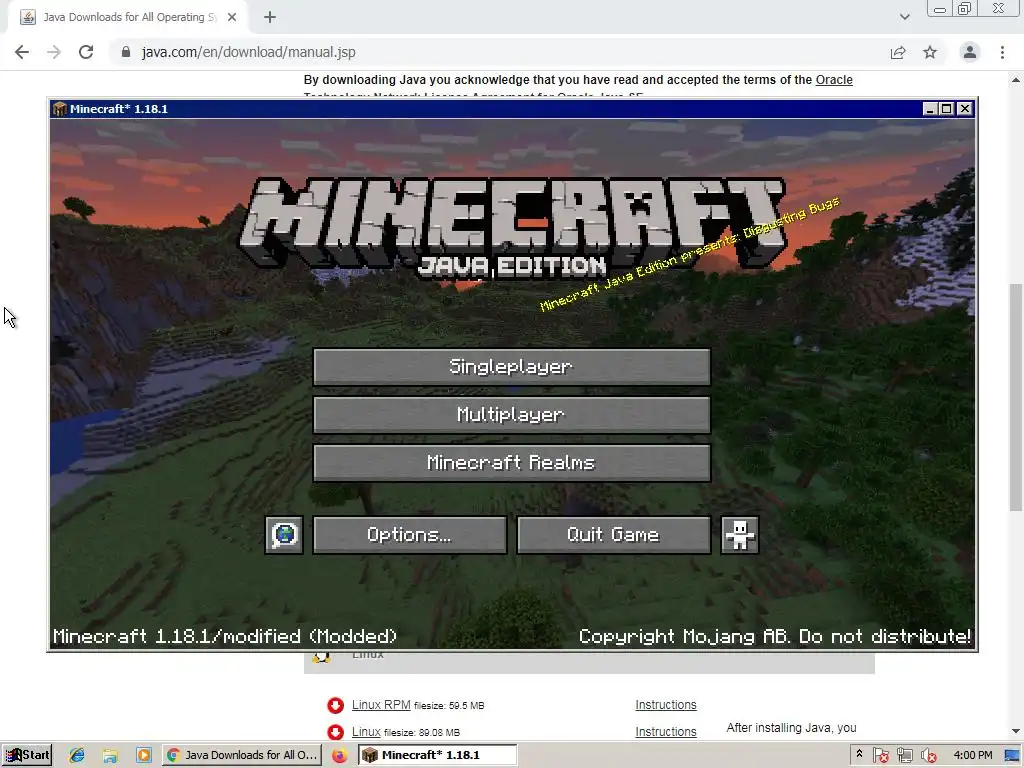Open Minecraft Realms
The width and height of the screenshot is (1024, 768).
tap(511, 463)
